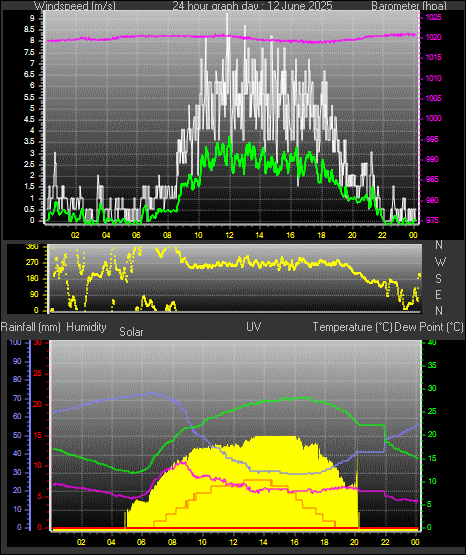Screen dimensions: 466x555
Task: Click the Solar legend label
Action: pos(131,332)
